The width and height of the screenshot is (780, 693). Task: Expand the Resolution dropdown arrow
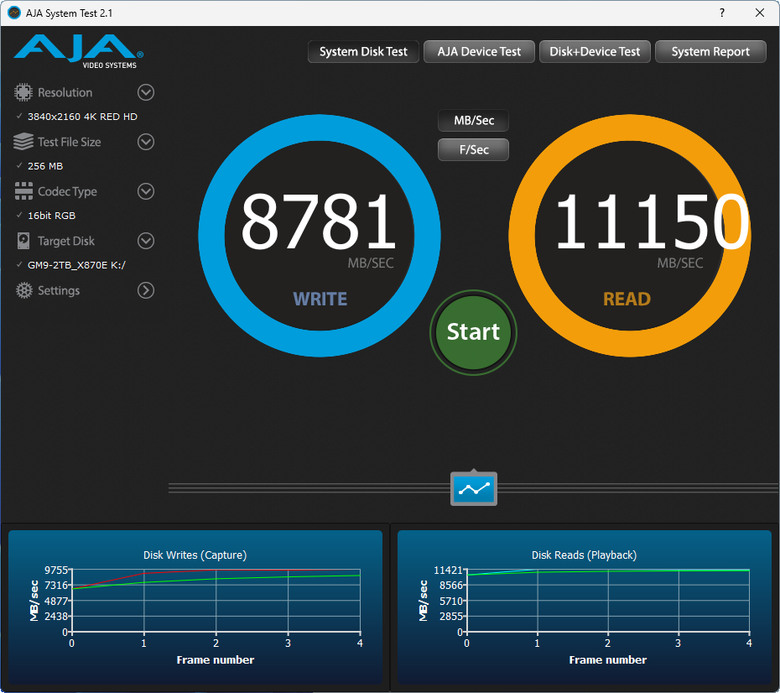point(146,93)
